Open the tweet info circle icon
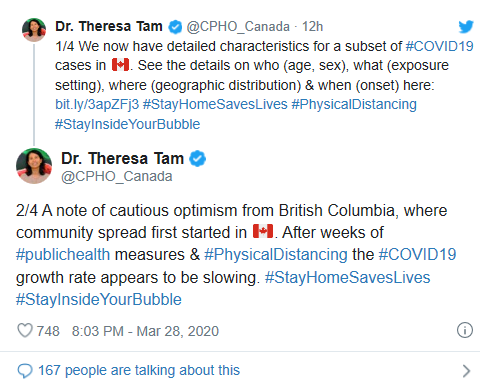 (465, 330)
